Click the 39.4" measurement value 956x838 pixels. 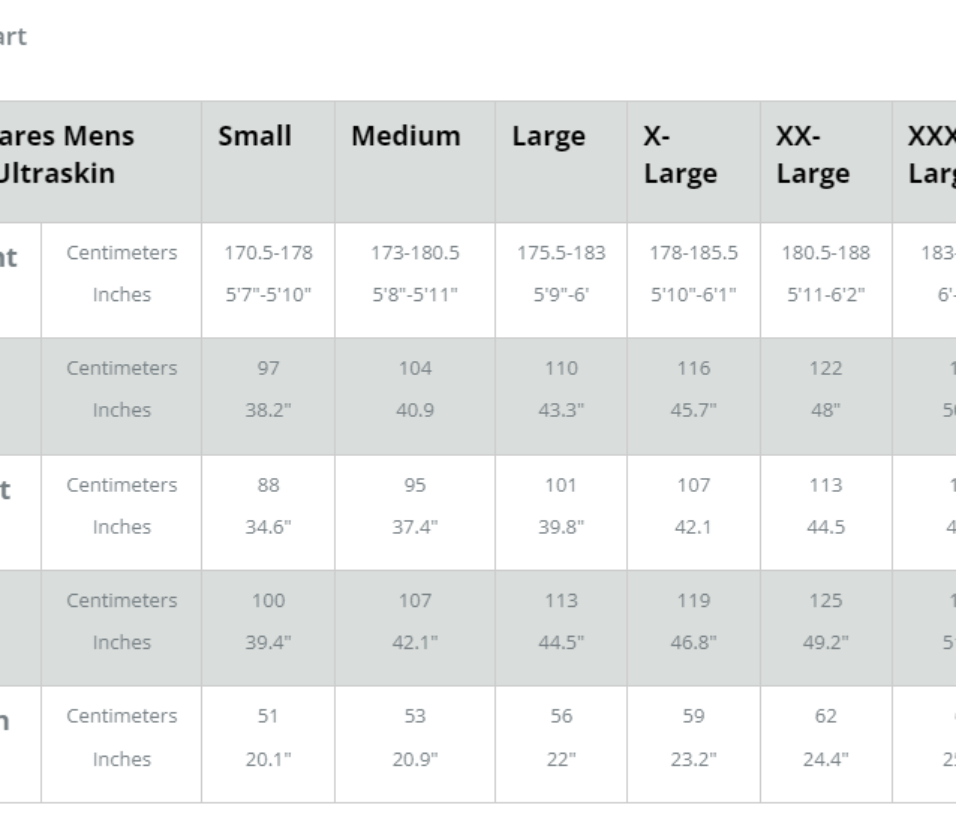(268, 642)
